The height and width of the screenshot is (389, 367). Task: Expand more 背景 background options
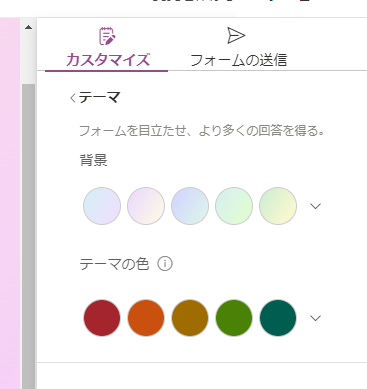(315, 206)
